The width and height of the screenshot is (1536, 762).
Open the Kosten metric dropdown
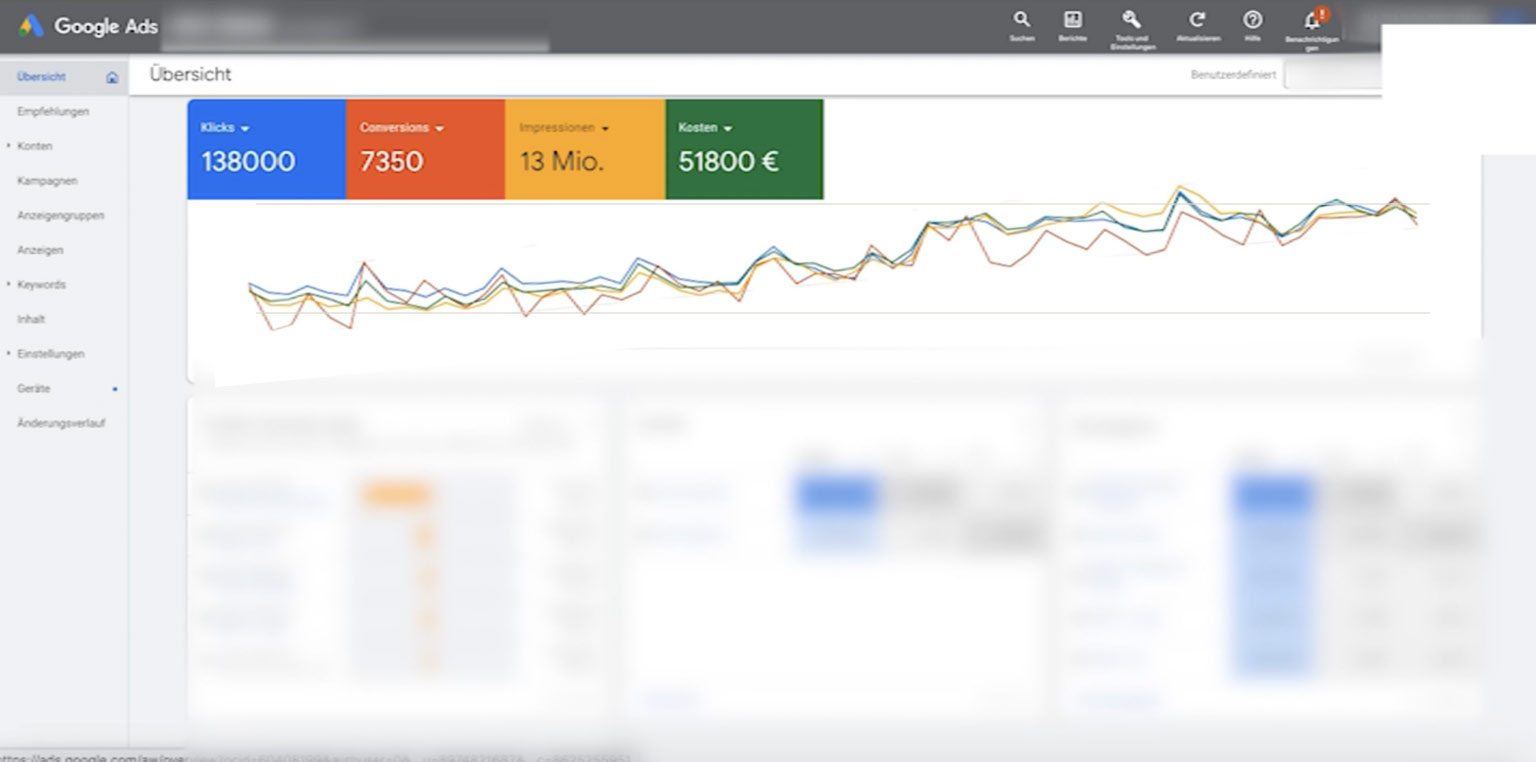[727, 128]
